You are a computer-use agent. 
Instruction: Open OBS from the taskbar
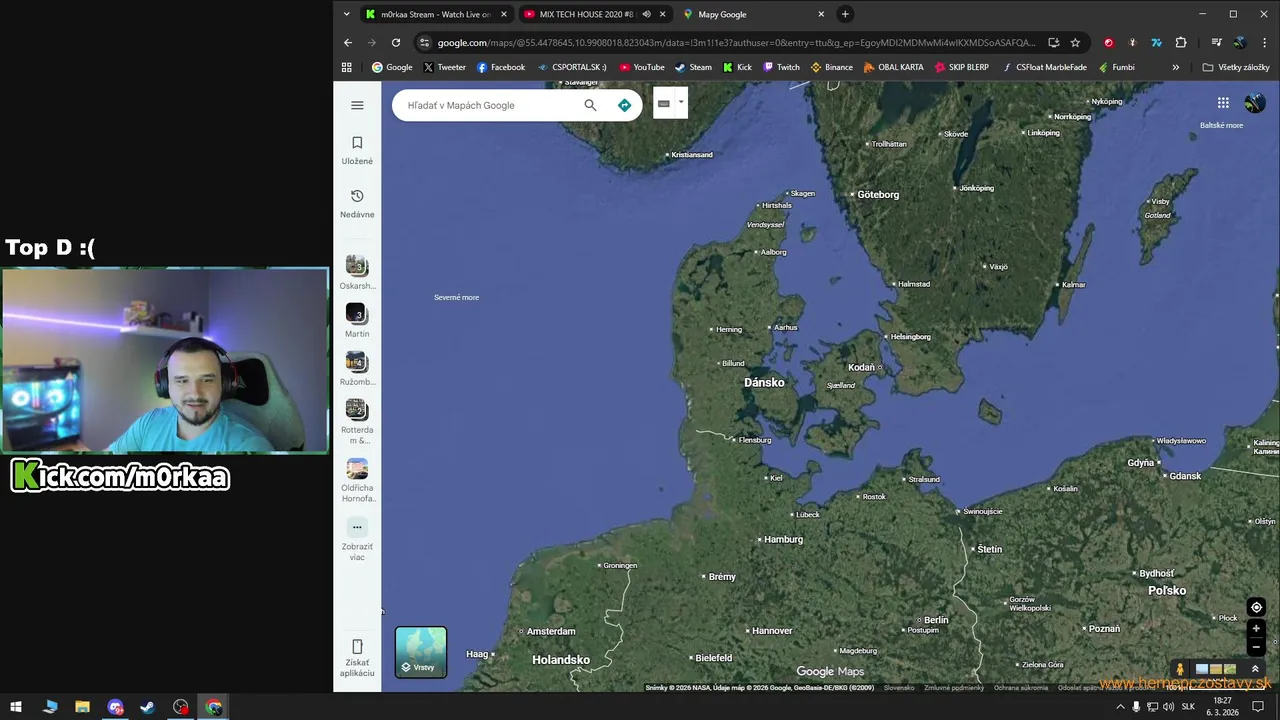click(x=180, y=707)
